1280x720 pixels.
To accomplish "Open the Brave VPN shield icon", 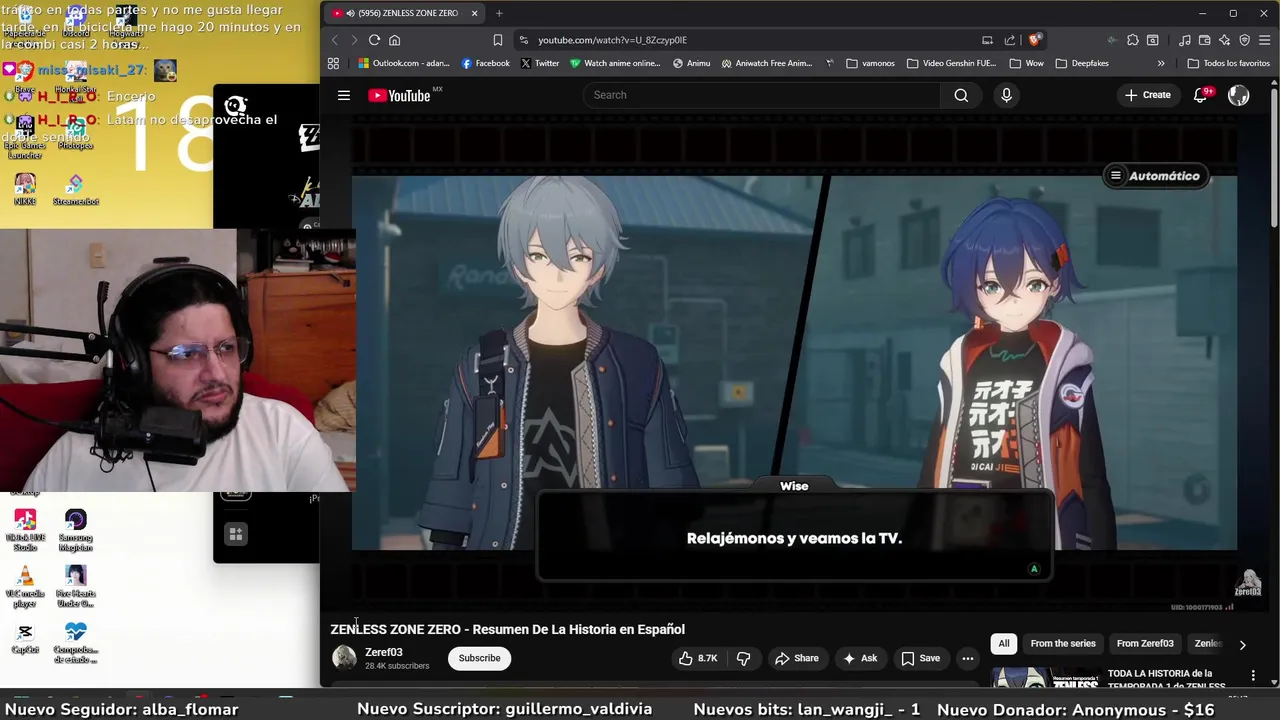I will point(1245,40).
